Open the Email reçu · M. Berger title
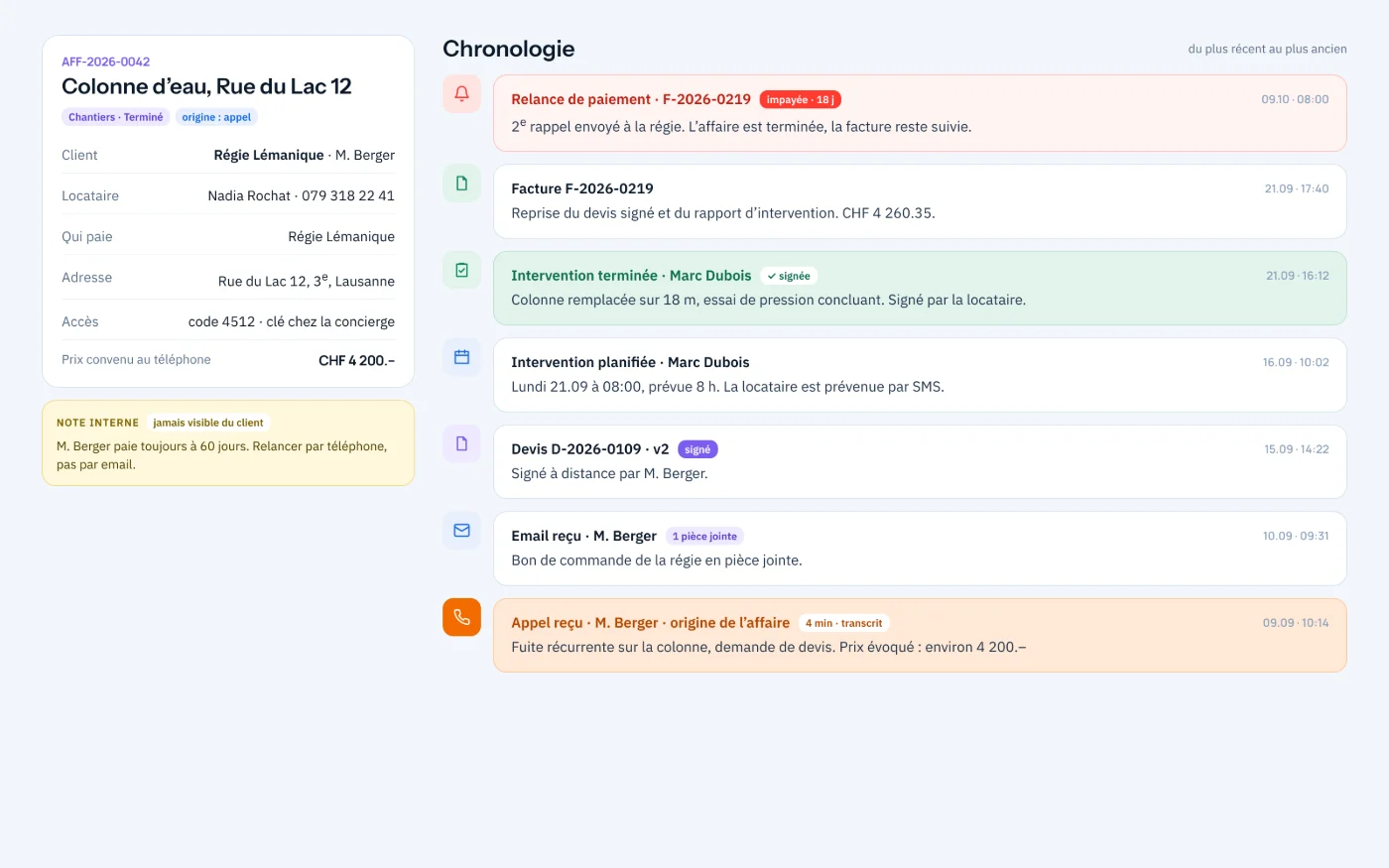 tap(583, 536)
